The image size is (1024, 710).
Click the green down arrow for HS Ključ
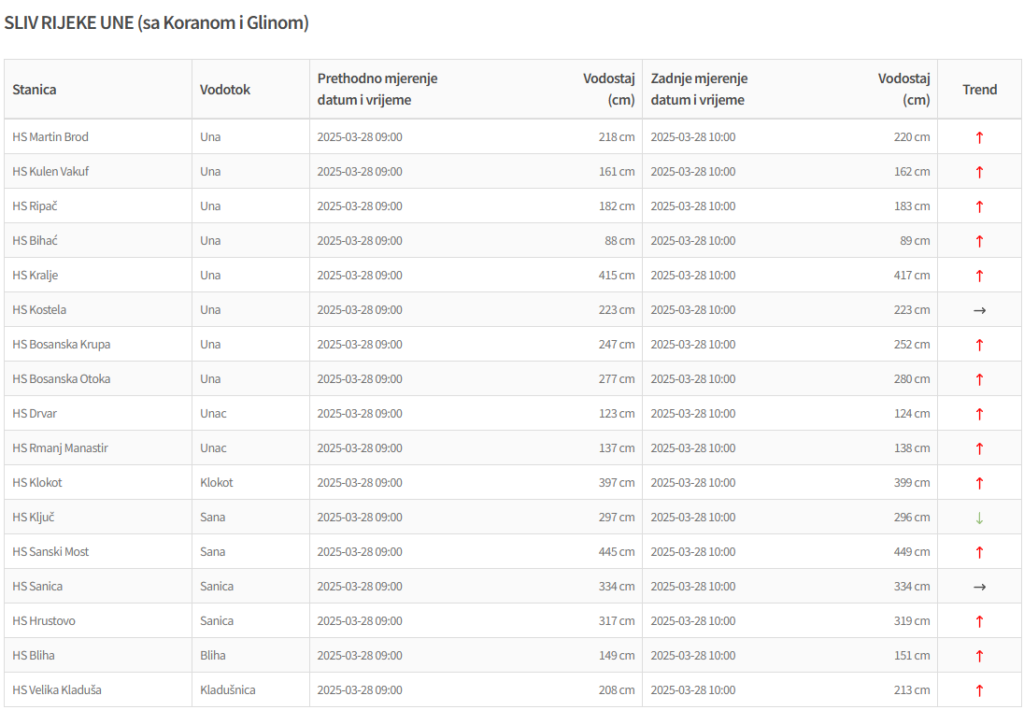[x=979, y=517]
